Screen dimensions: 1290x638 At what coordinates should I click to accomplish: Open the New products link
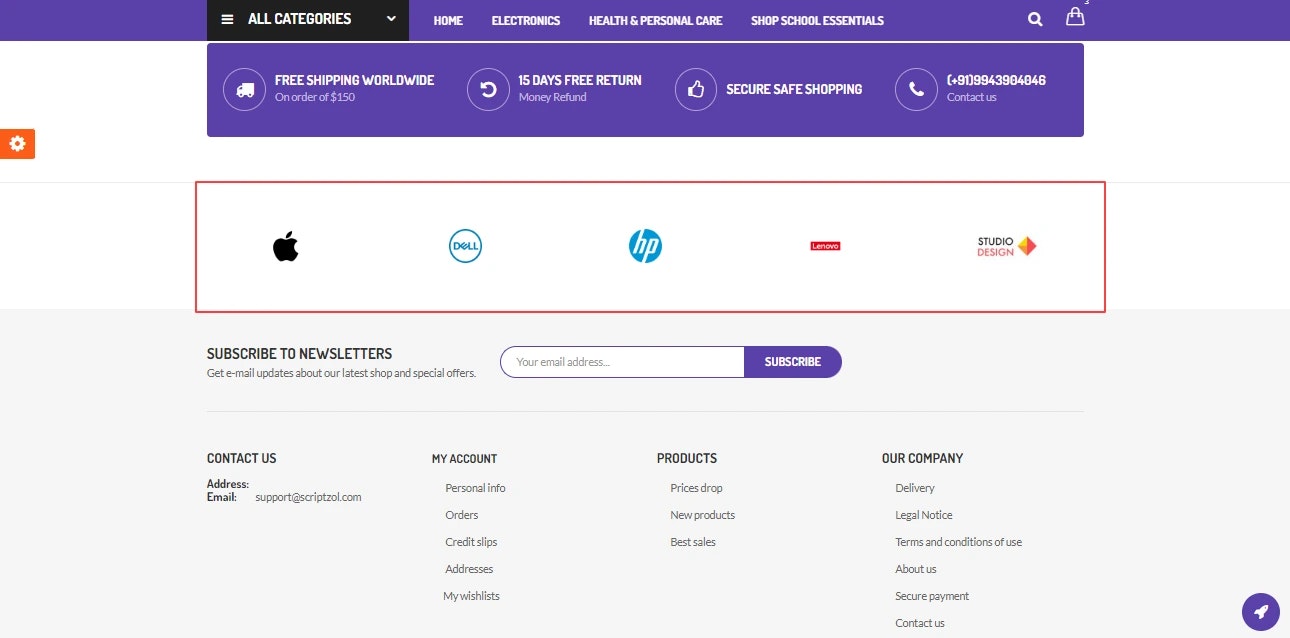[x=702, y=515]
